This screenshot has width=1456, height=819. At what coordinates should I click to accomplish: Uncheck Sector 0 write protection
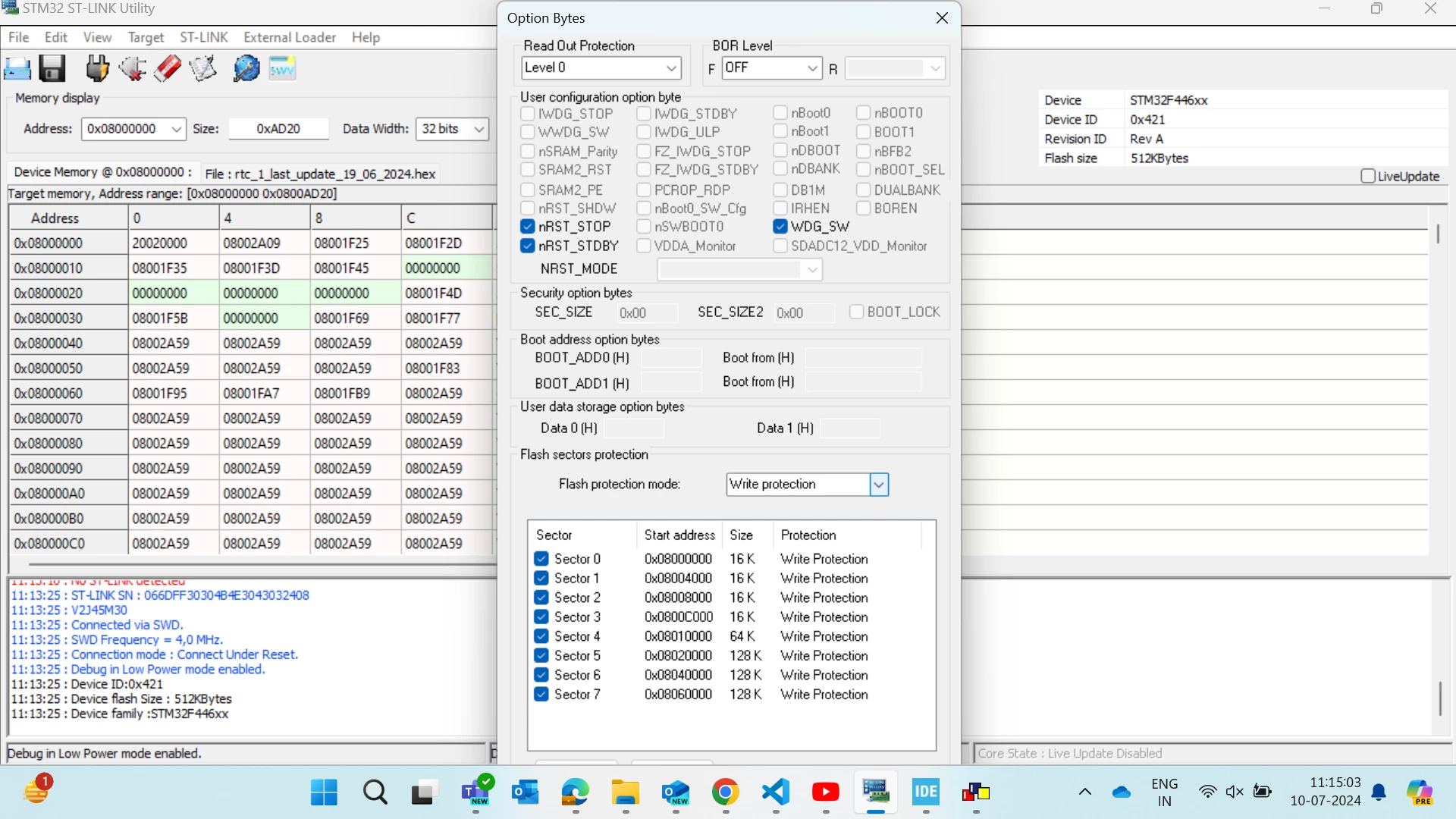(541, 559)
